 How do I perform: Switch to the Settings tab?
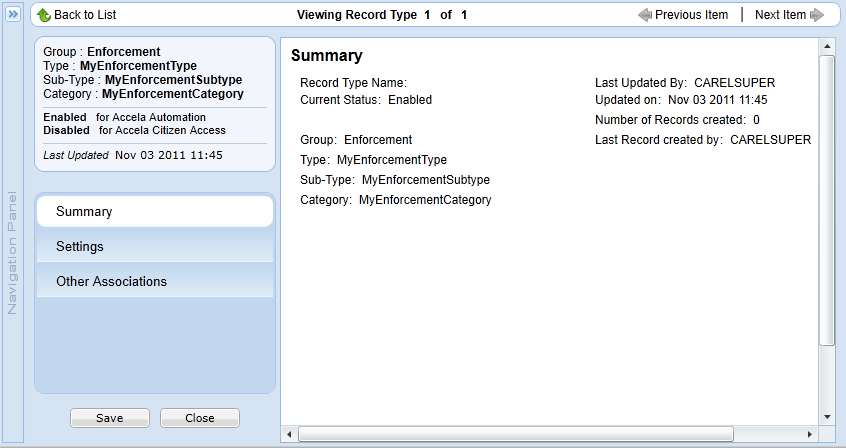coord(154,246)
